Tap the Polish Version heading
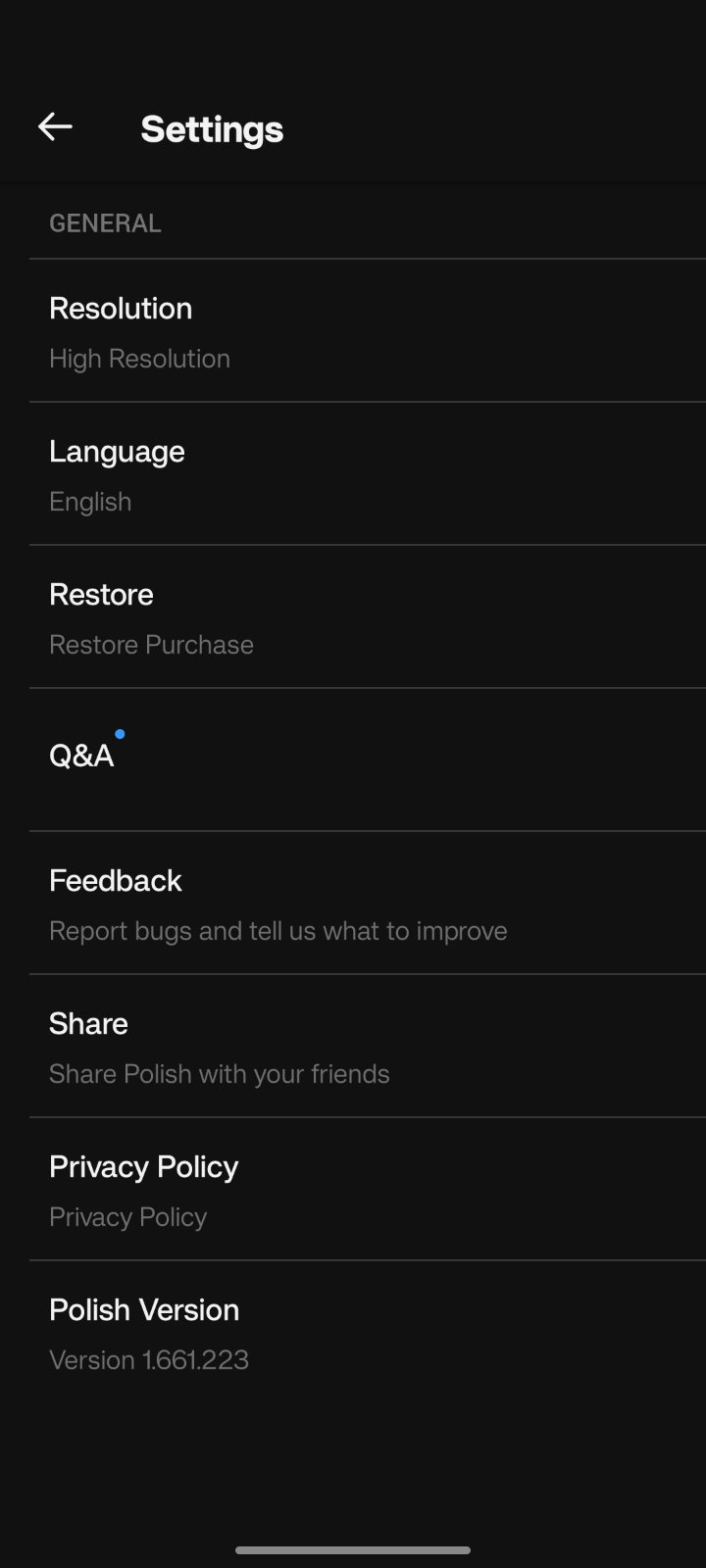This screenshot has width=706, height=1568. [144, 1310]
